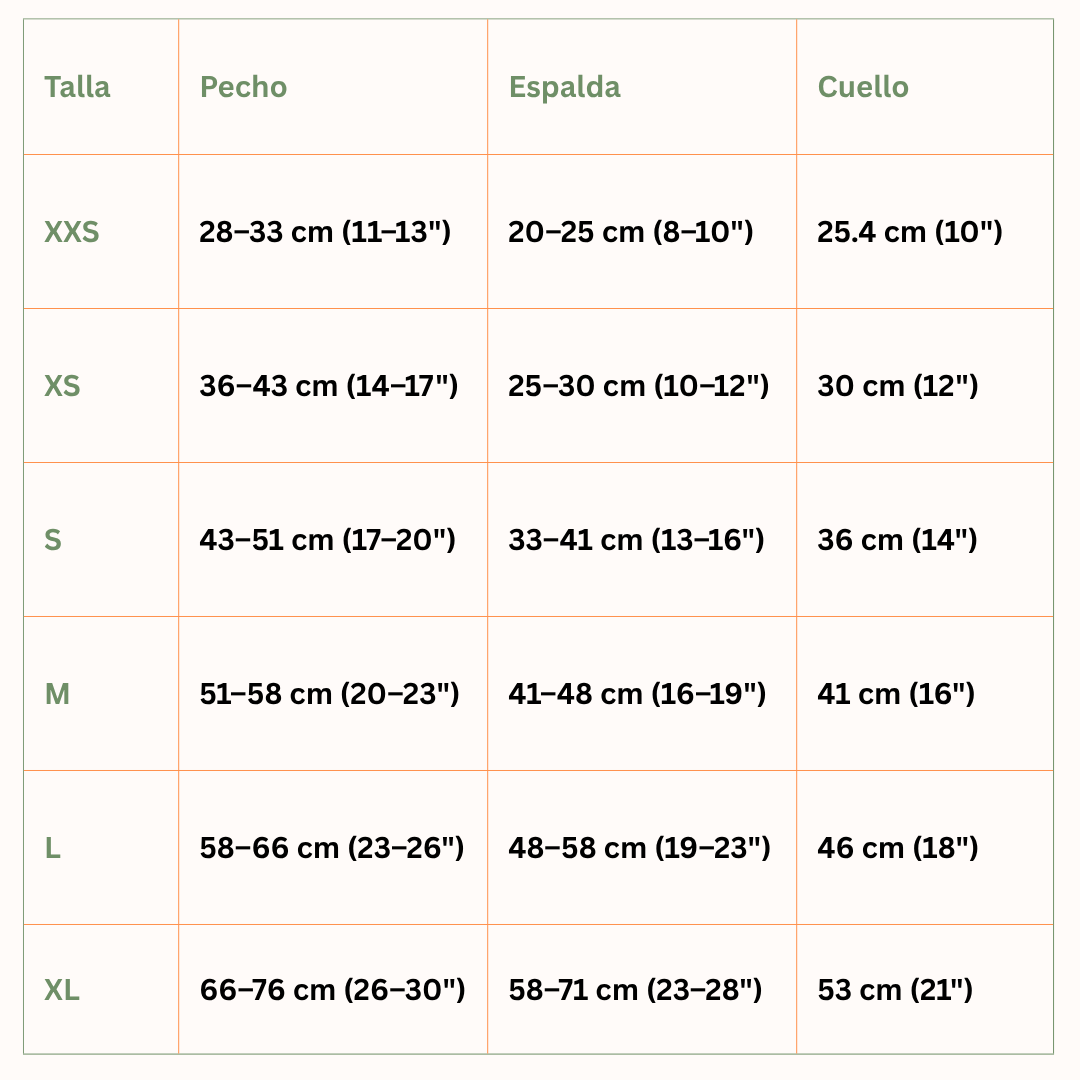Select the Espalda column header

click(x=564, y=87)
